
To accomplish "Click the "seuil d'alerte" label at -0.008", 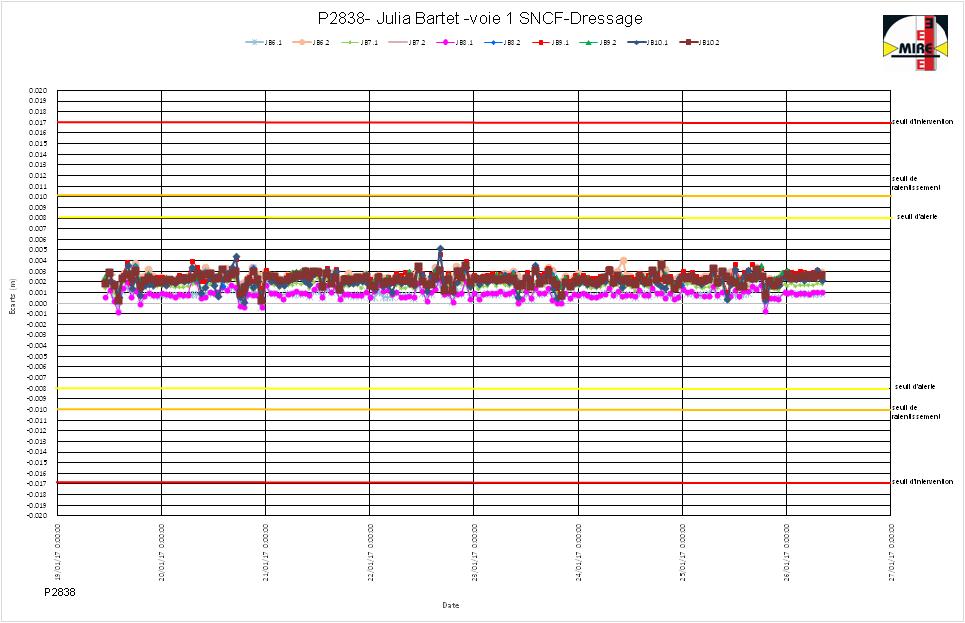I will coord(915,387).
